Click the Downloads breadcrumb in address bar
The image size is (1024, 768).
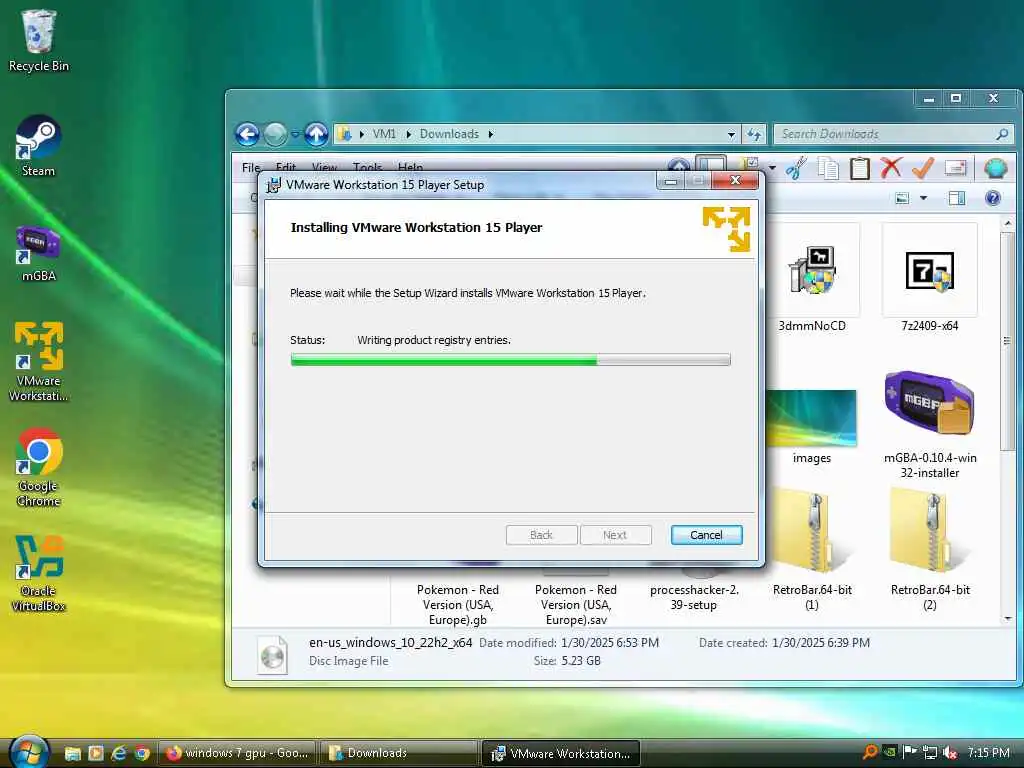point(449,134)
